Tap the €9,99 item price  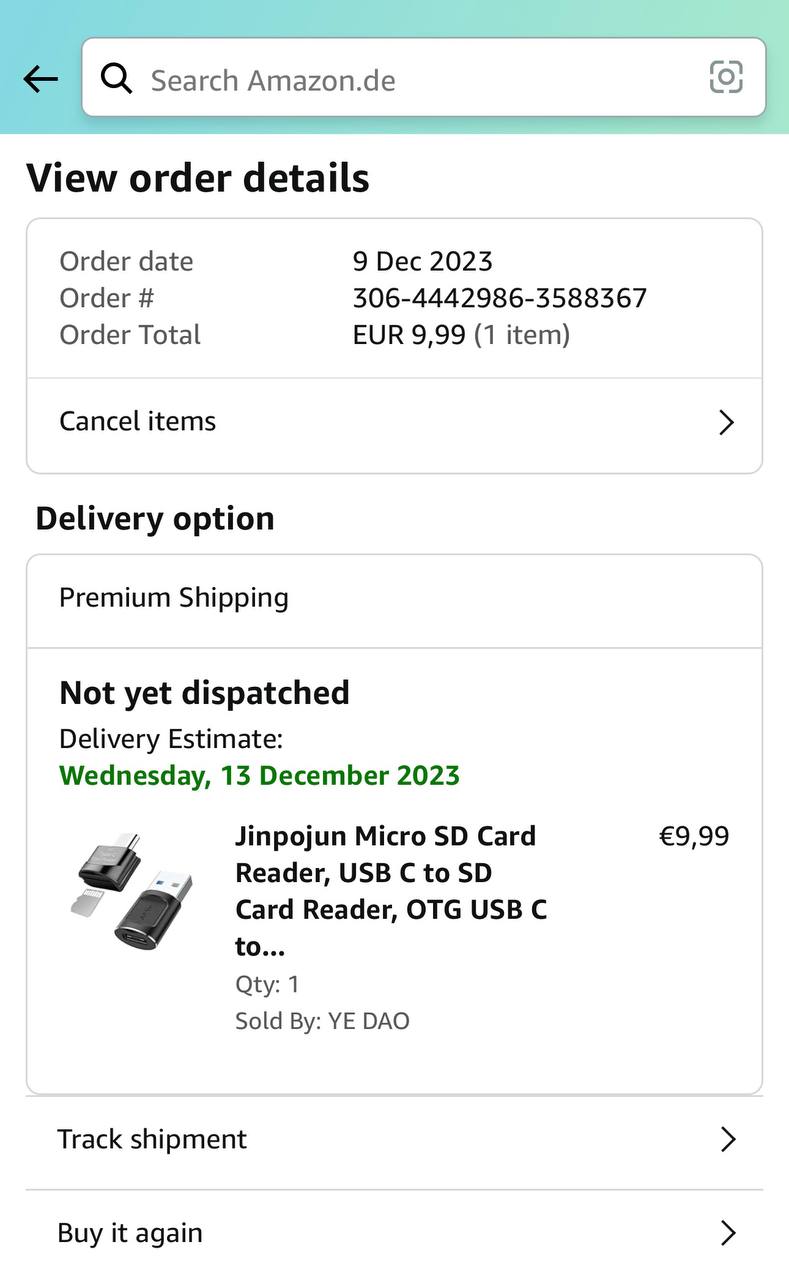(x=694, y=836)
